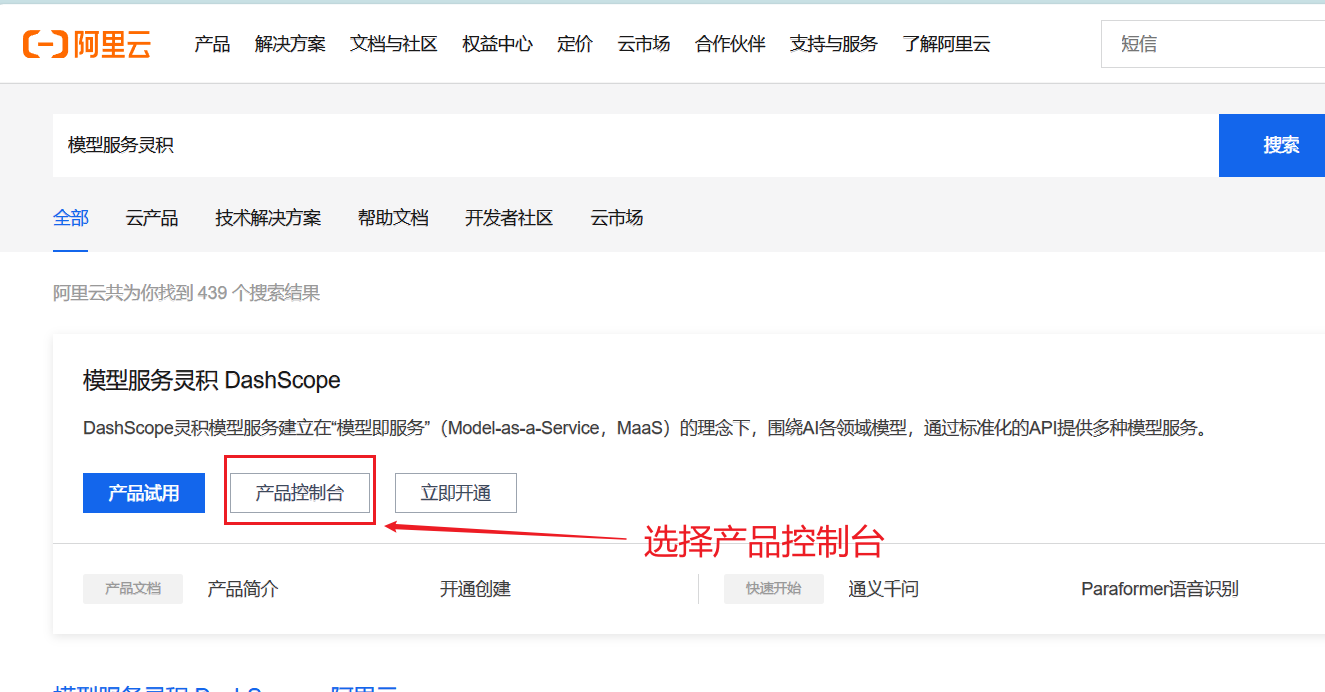Viewport: 1325px width, 692px height.
Task: Open 云市场 in the top navigation bar
Action: [x=644, y=44]
